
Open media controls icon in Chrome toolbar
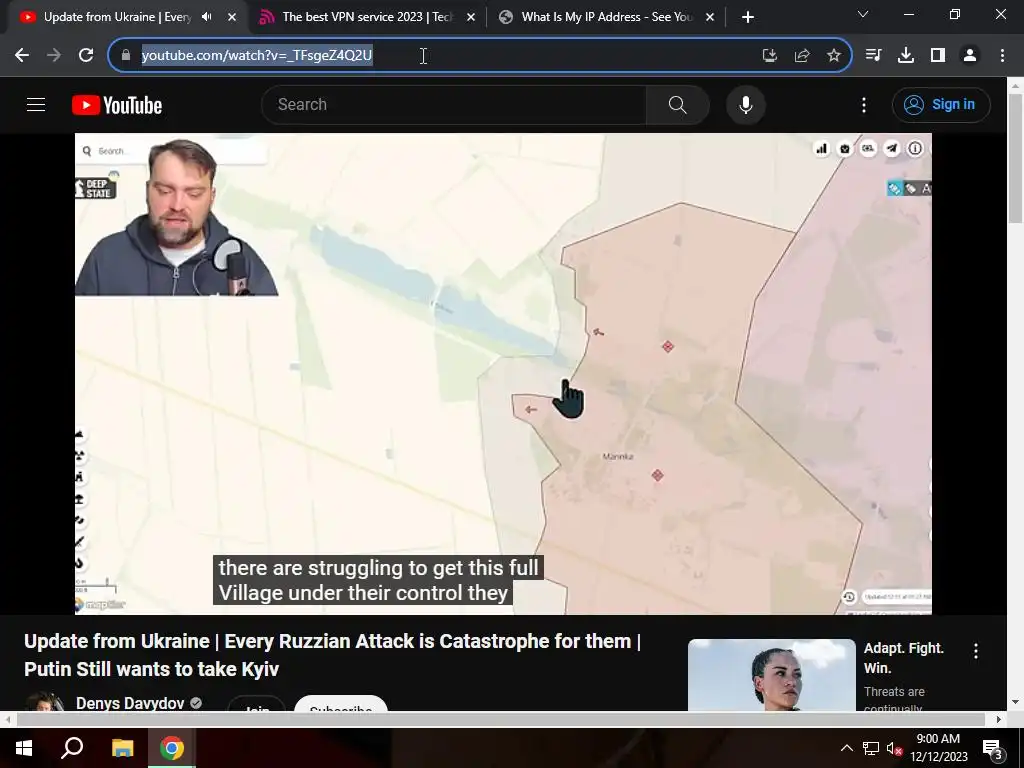(873, 56)
